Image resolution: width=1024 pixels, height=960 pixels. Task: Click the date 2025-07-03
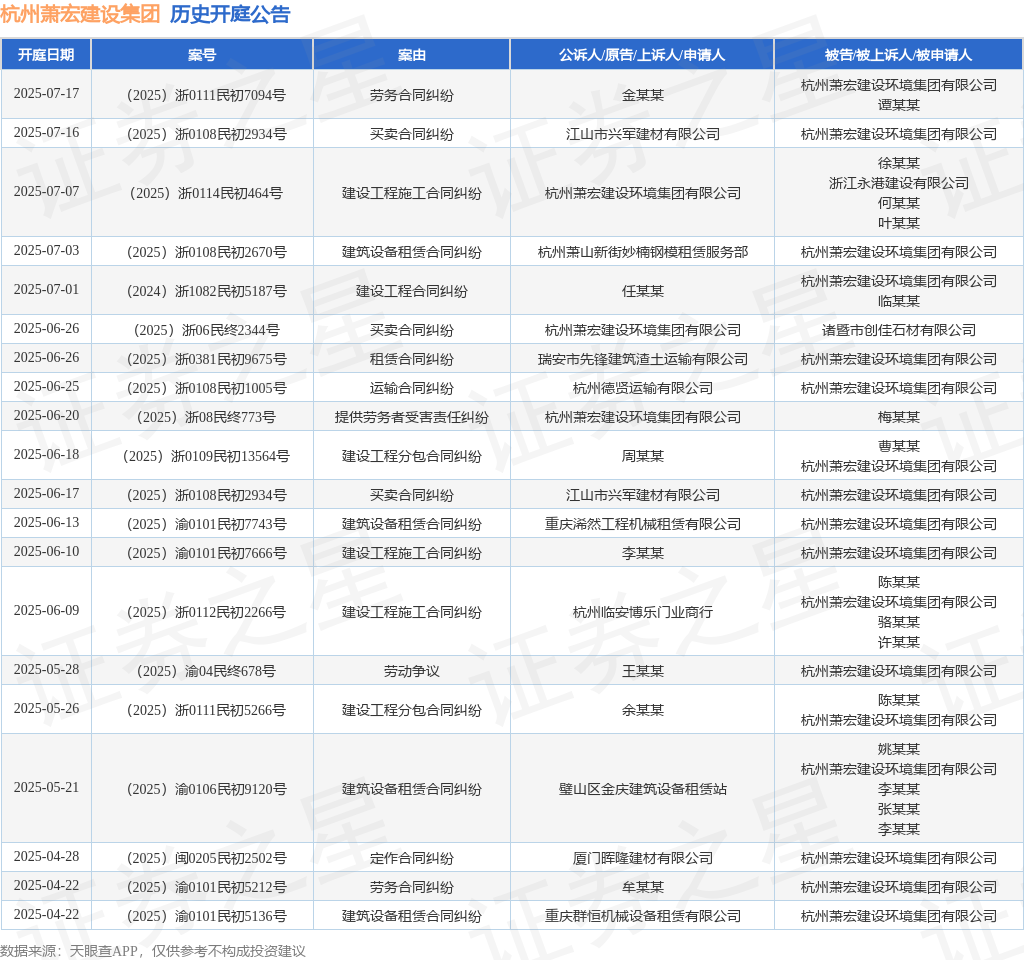coord(46,250)
